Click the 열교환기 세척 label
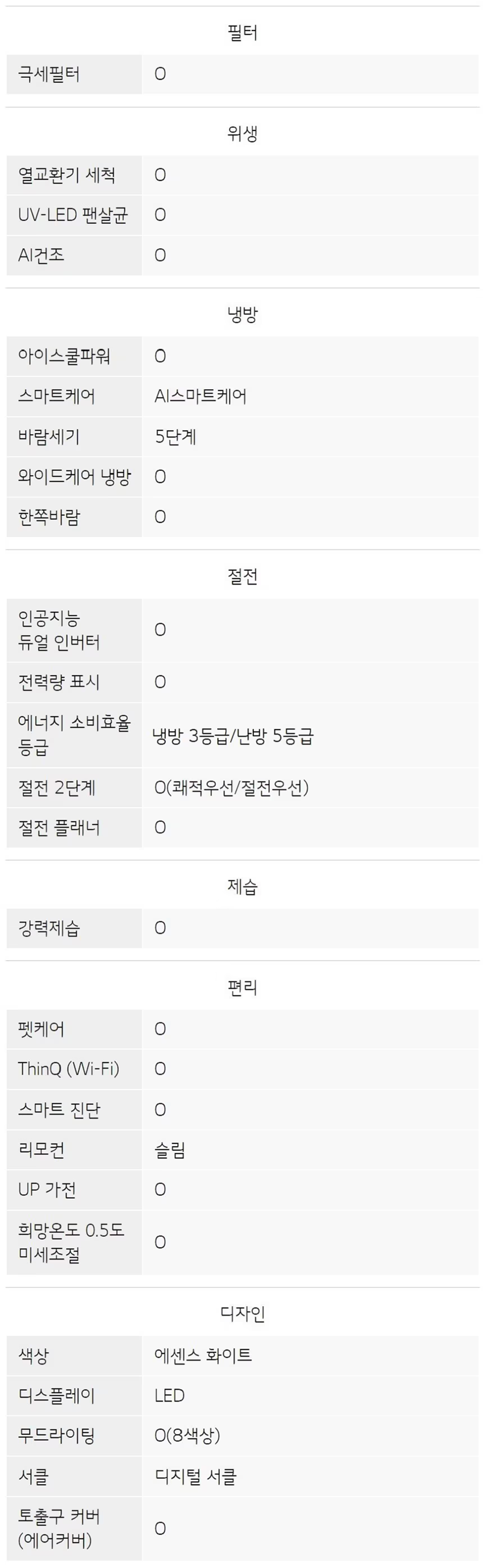Image resolution: width=483 pixels, height=1568 pixels. tap(66, 176)
